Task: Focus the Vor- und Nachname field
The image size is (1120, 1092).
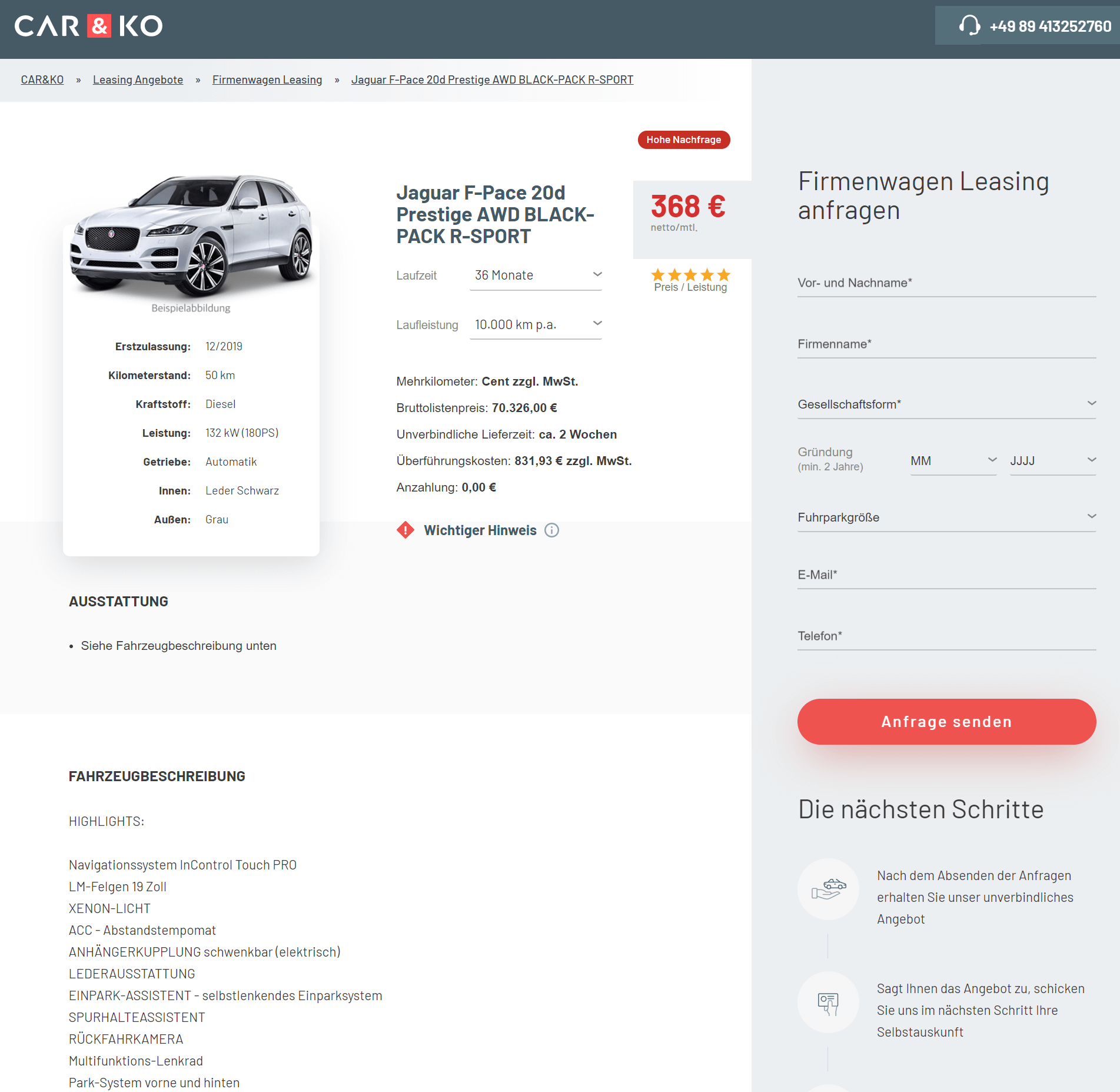Action: [946, 283]
